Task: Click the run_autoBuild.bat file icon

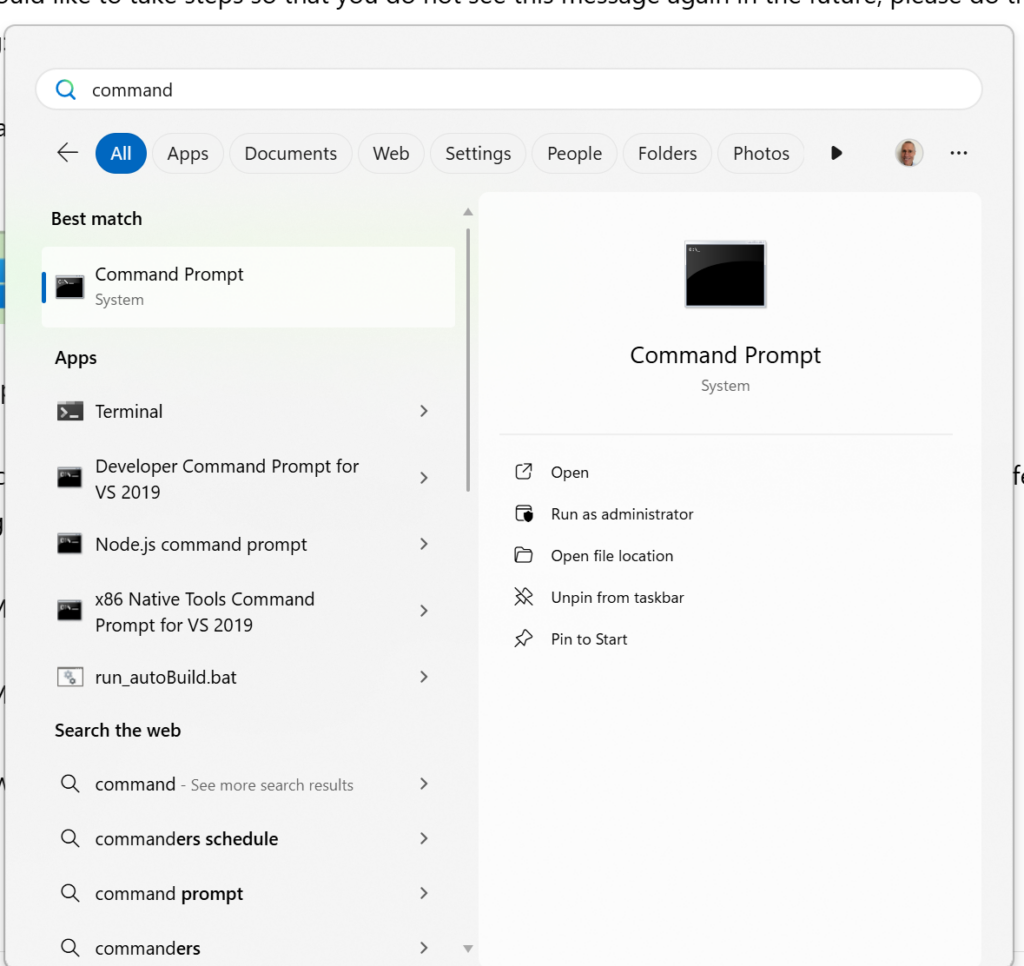Action: pos(70,677)
